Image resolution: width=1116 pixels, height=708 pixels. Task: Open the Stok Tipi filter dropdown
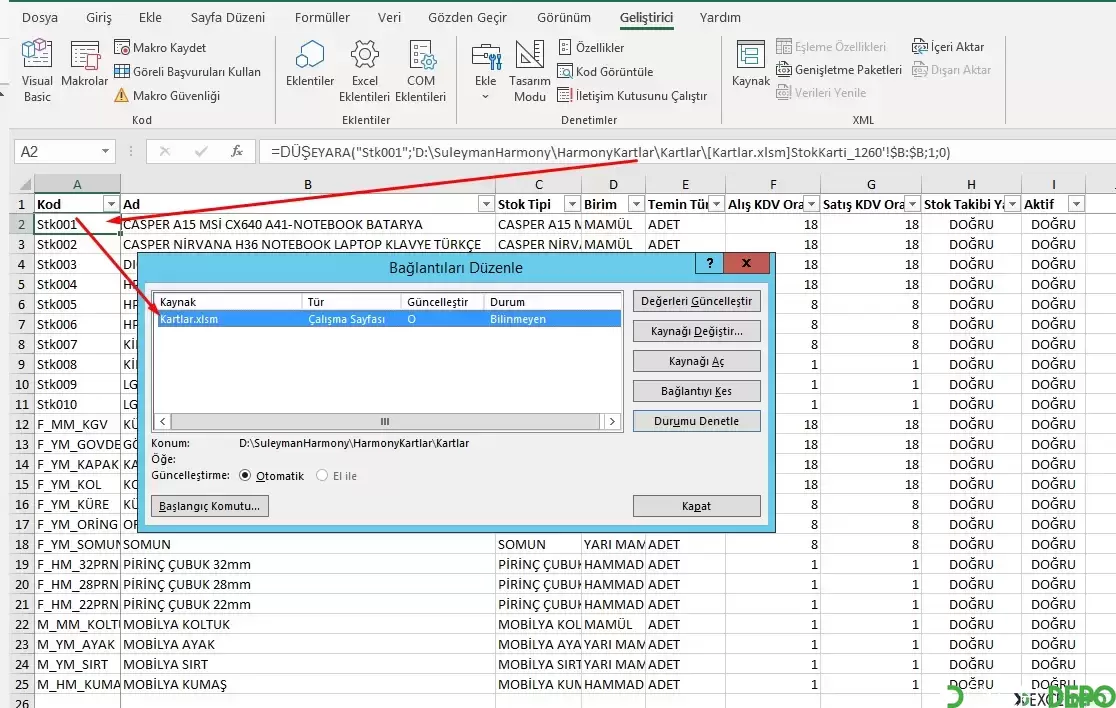pos(572,204)
